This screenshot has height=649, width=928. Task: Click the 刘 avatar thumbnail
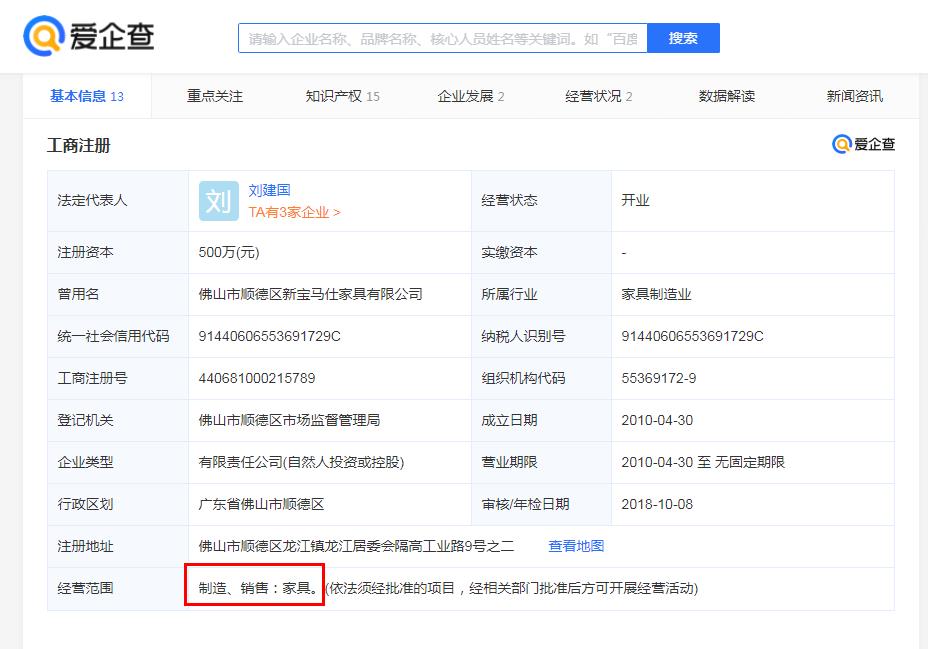(218, 201)
